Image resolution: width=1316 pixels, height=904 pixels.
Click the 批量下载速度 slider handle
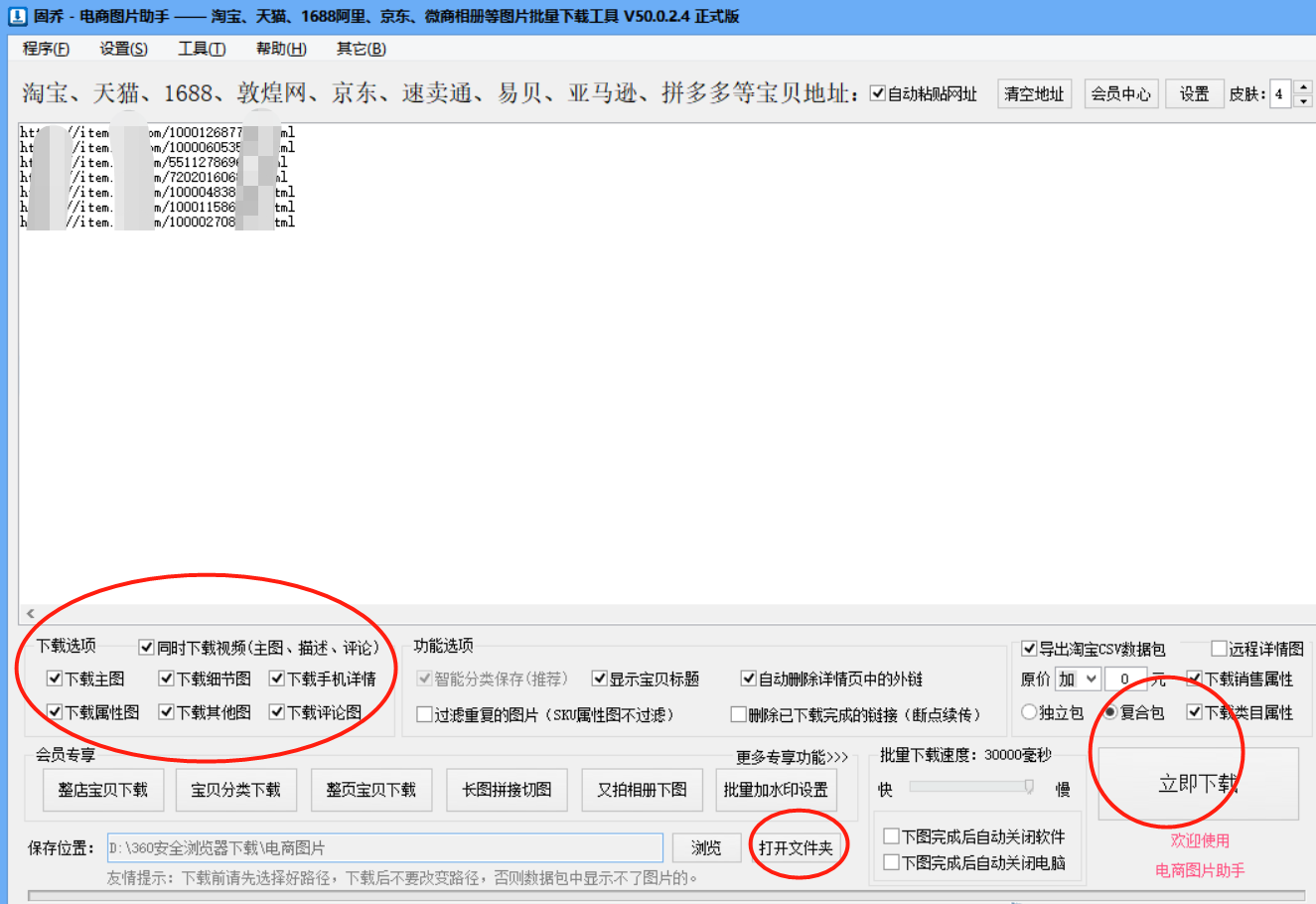pos(1029,787)
